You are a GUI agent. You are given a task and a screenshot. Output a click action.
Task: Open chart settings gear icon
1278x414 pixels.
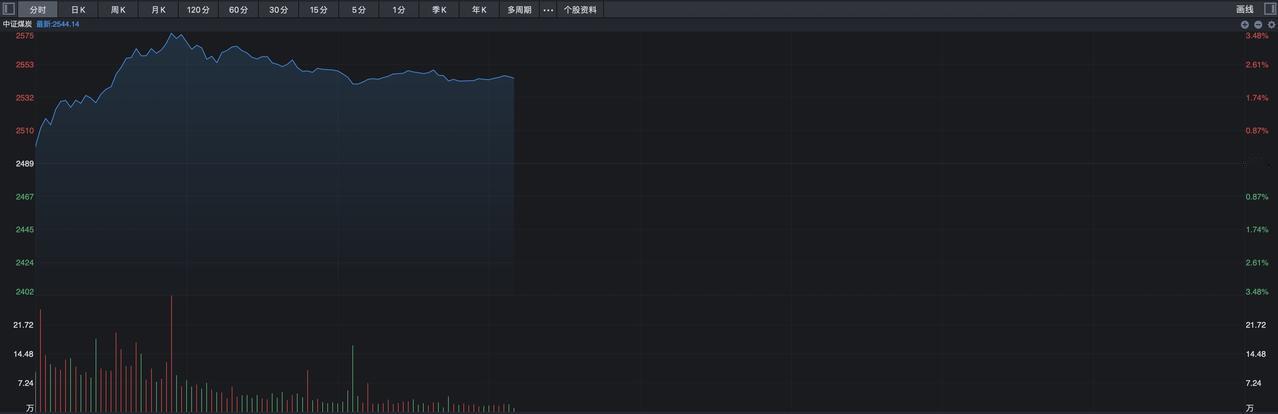(1271, 24)
